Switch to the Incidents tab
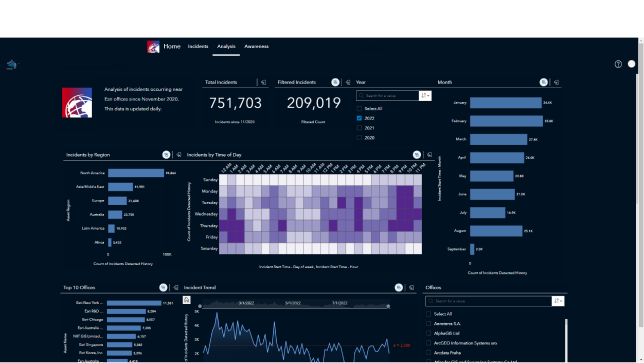This screenshot has height=363, width=644. 198,46
